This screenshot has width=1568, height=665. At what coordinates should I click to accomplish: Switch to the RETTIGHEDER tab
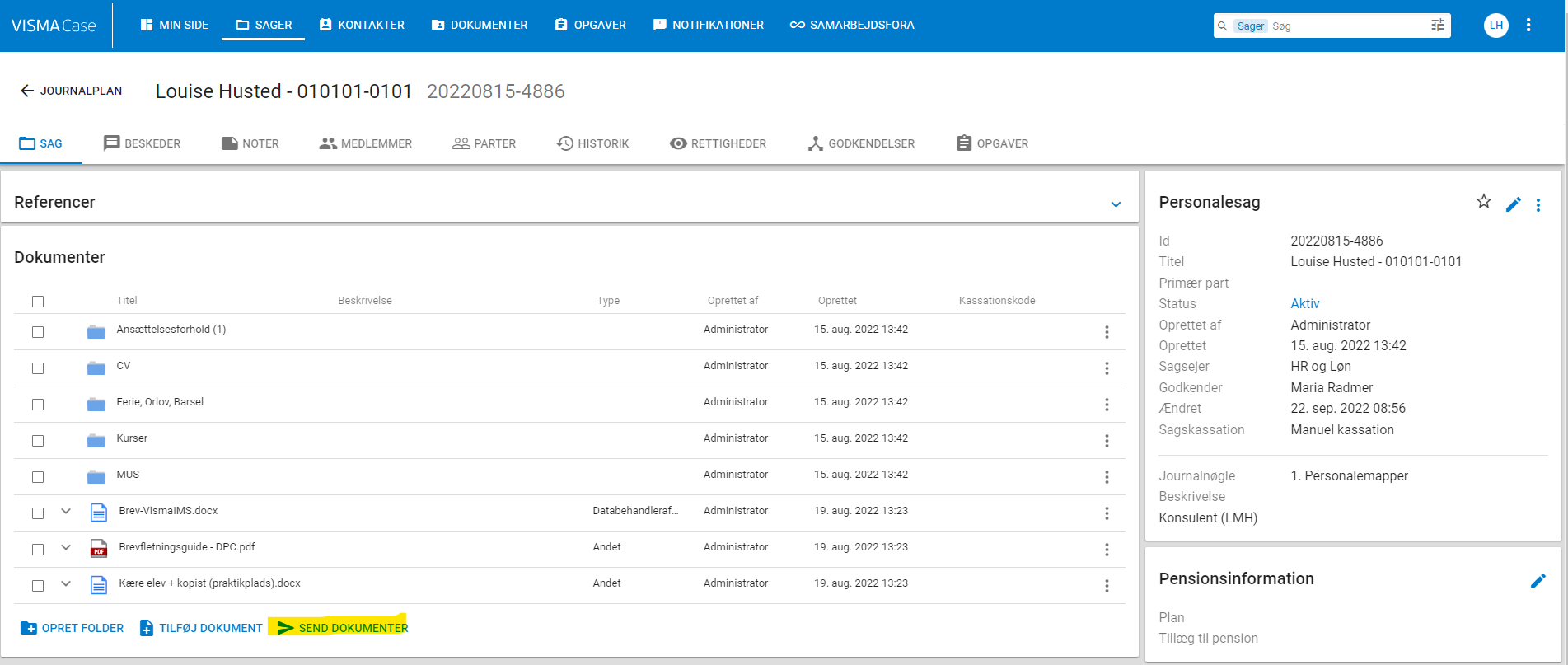pyautogui.click(x=718, y=143)
